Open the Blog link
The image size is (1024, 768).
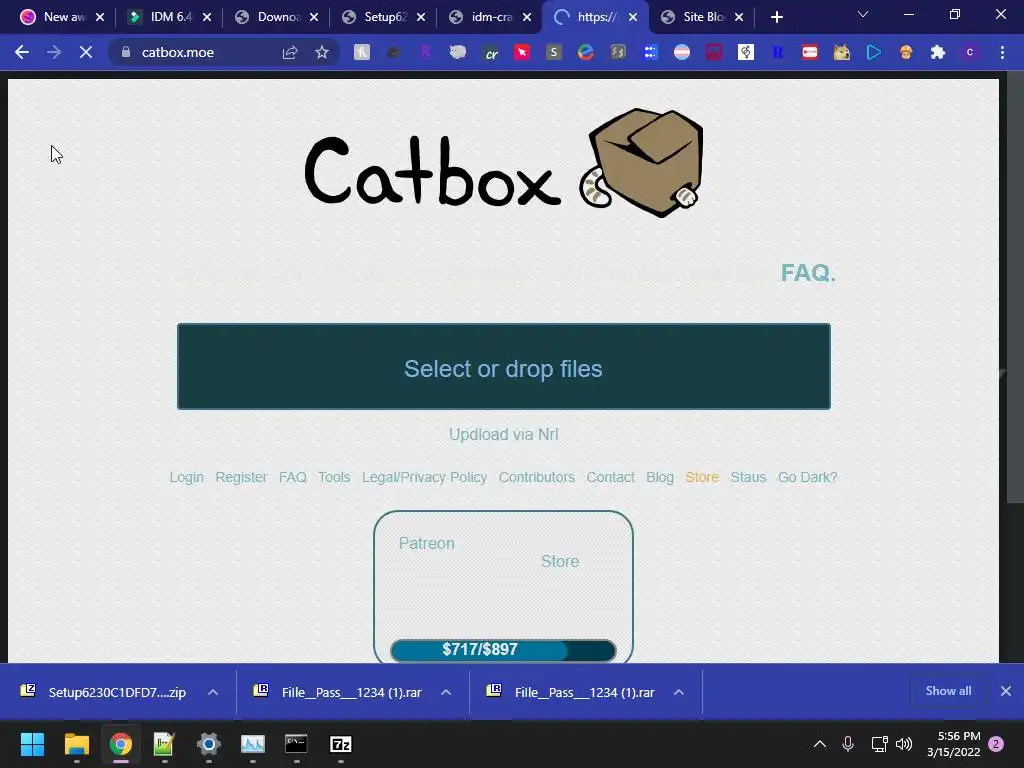point(660,477)
